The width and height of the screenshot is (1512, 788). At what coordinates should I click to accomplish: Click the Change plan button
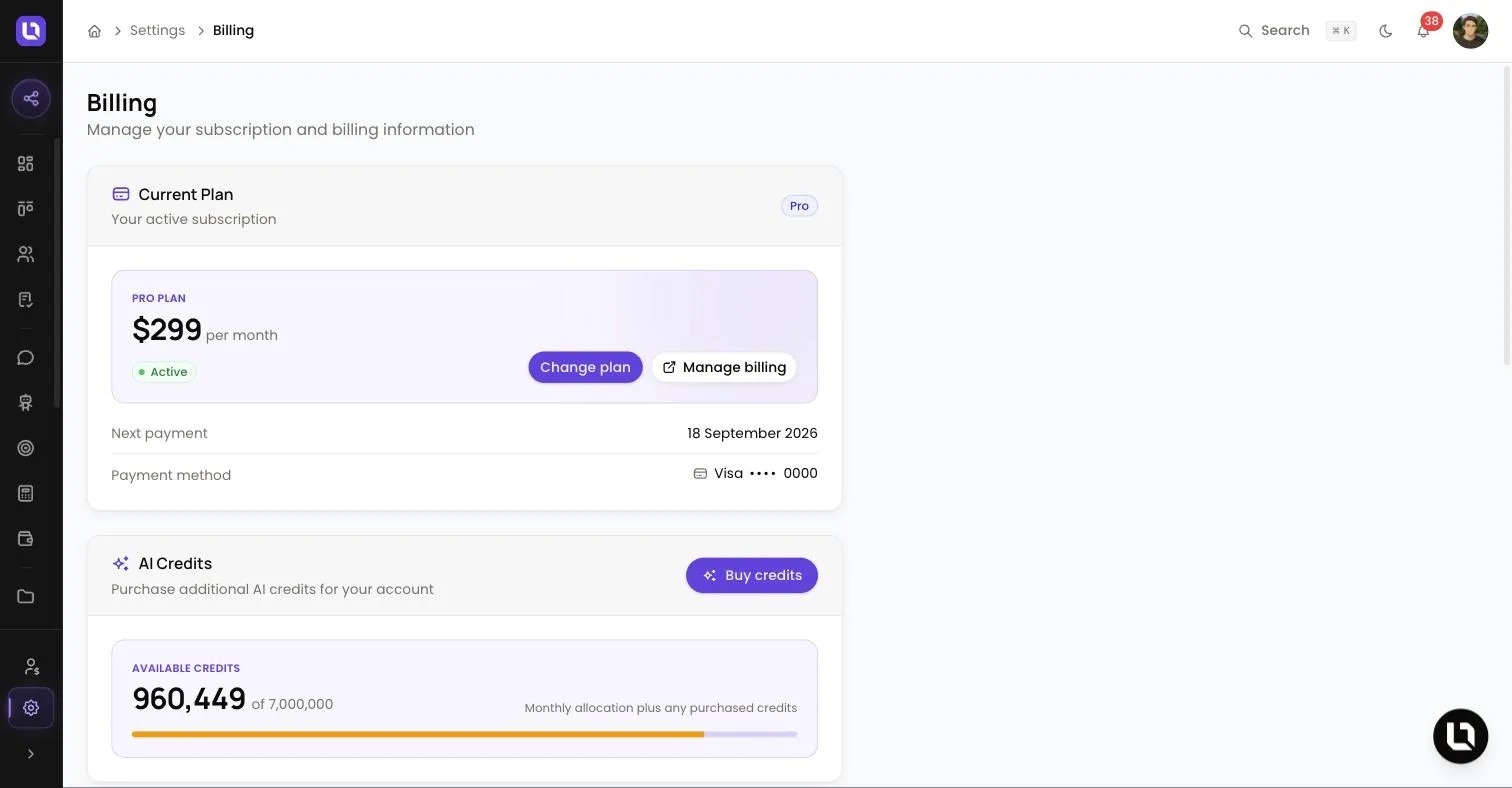tap(585, 367)
